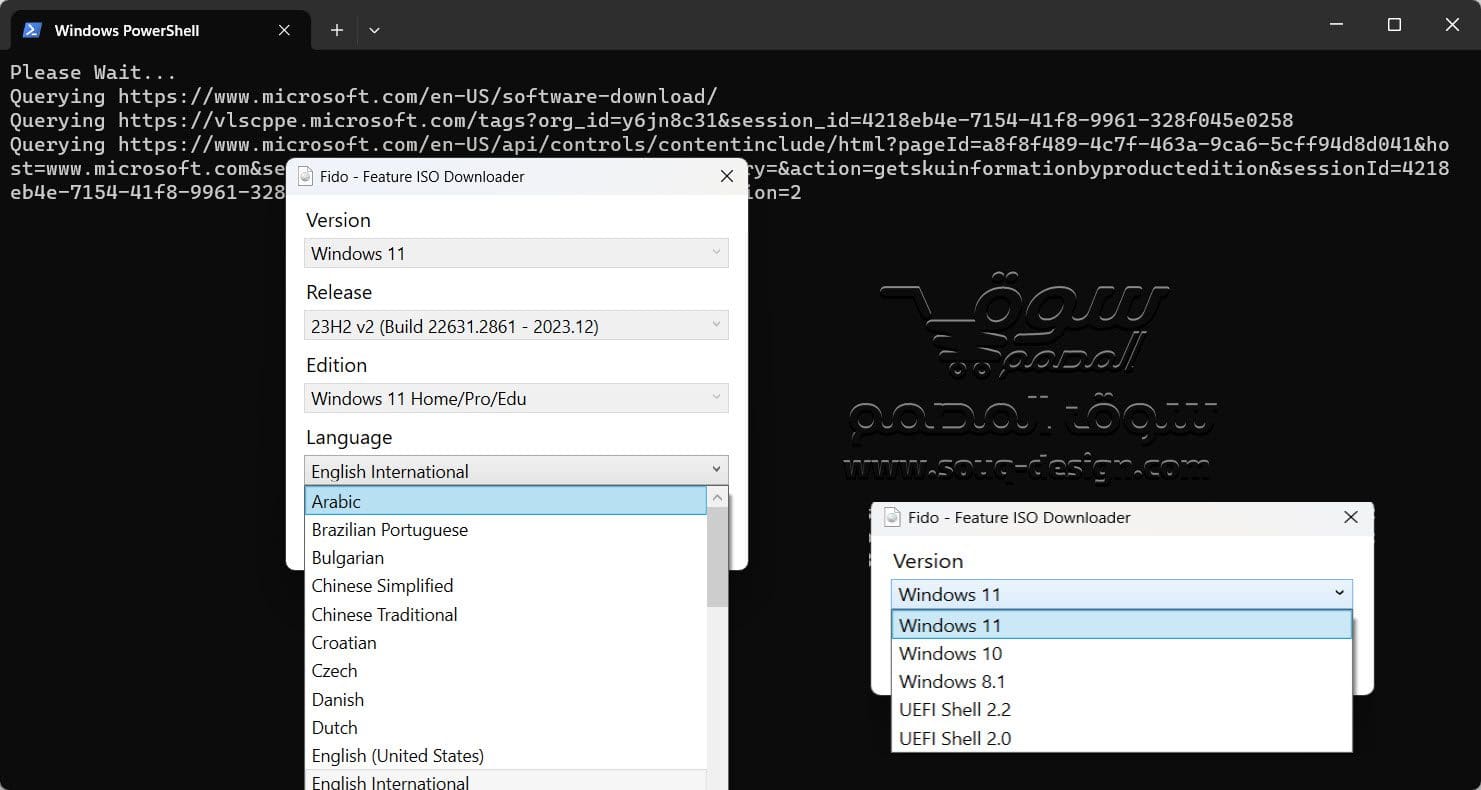The width and height of the screenshot is (1481, 790).
Task: Open the Release dropdown showing 23H2 v2
Action: click(516, 326)
